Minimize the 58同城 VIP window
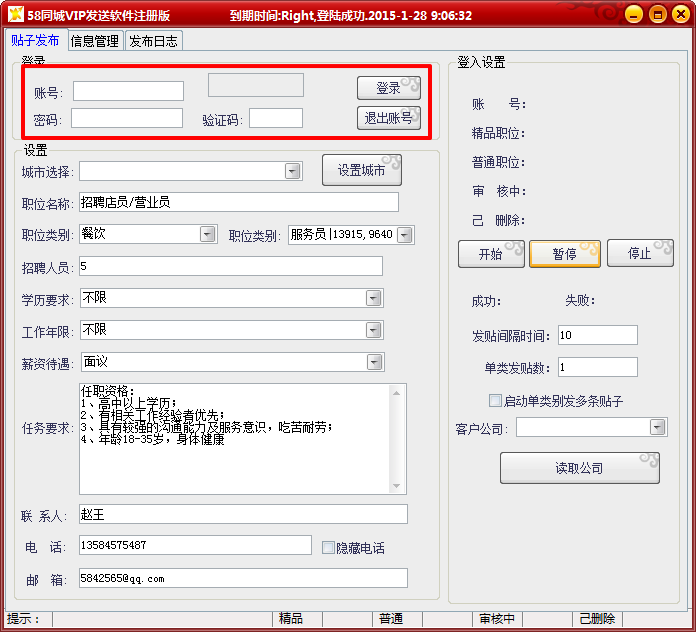The width and height of the screenshot is (696, 632). click(634, 14)
